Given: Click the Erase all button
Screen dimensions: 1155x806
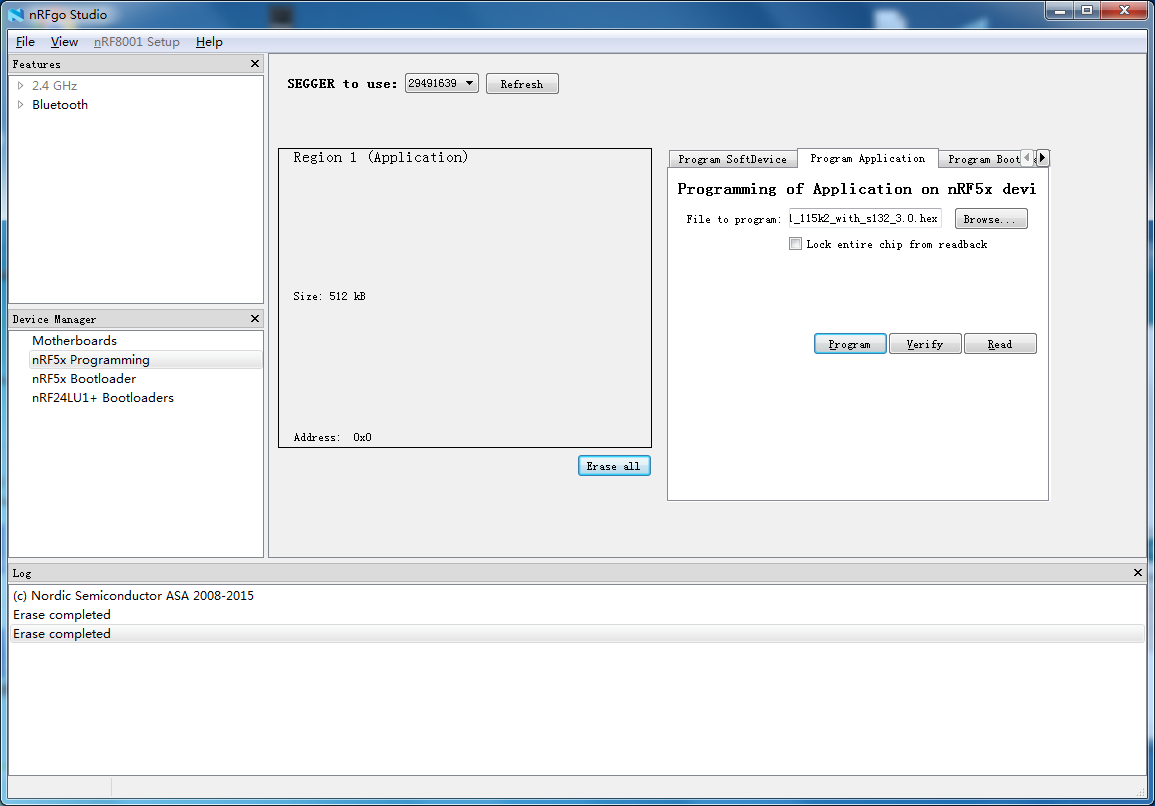Looking at the screenshot, I should pos(614,466).
